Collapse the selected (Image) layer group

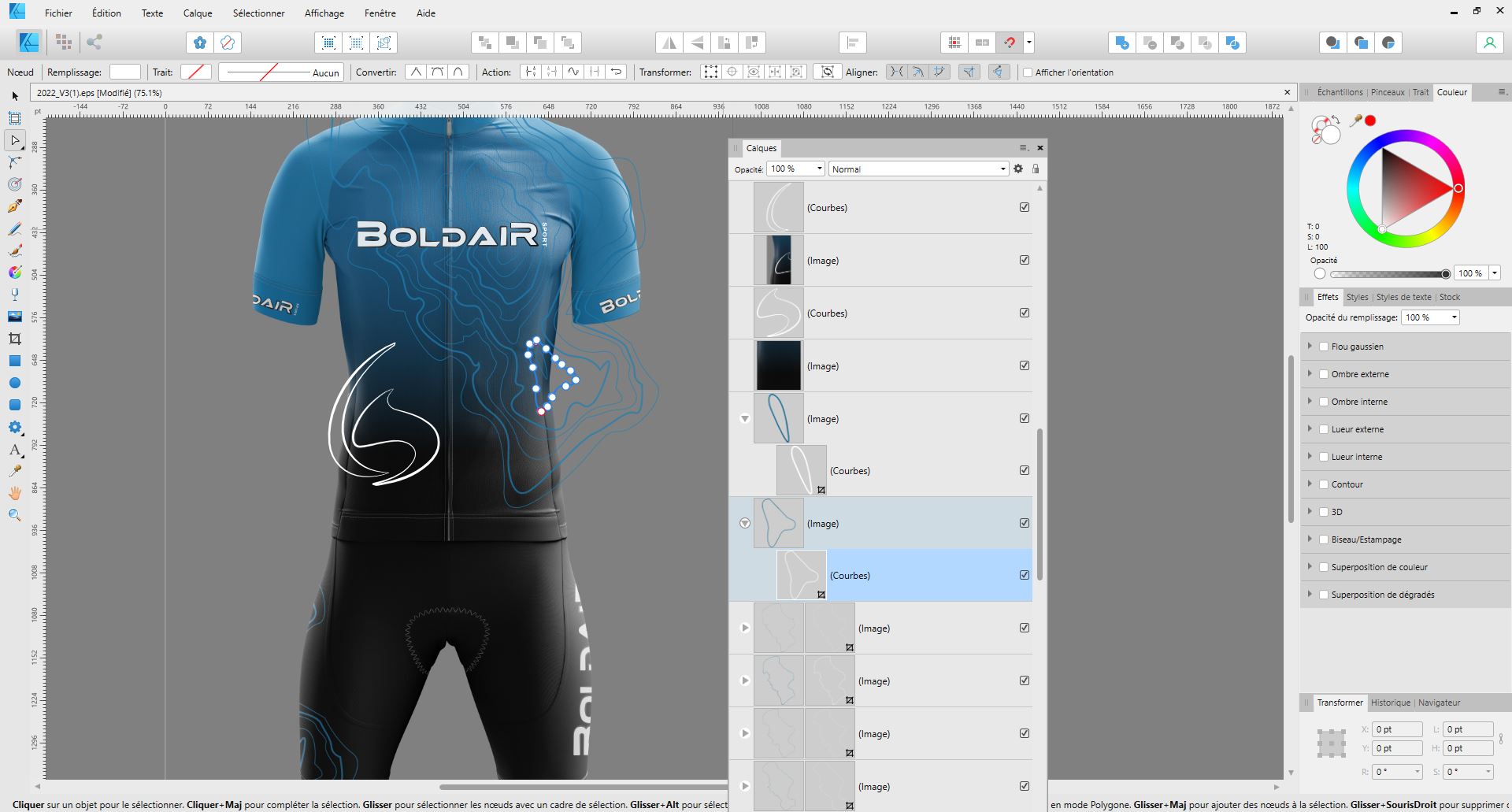click(745, 523)
